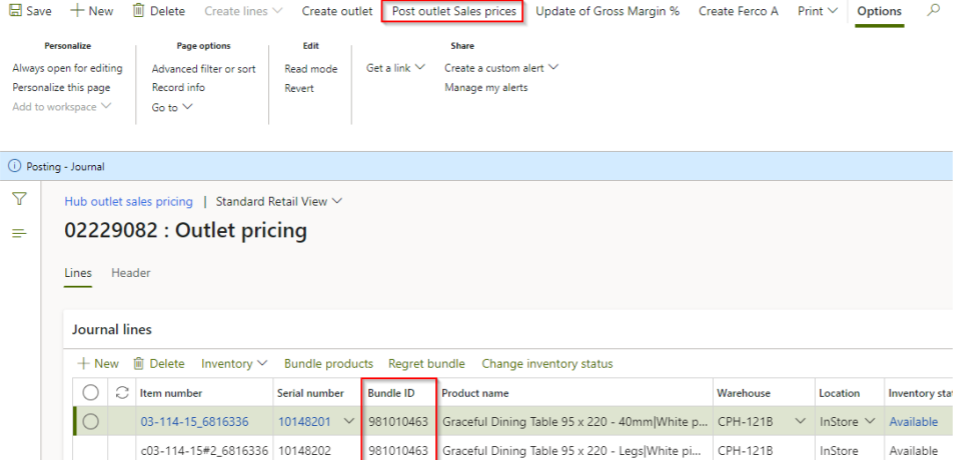Image resolution: width=958 pixels, height=460 pixels.
Task: Switch to the Header tab
Action: pos(130,273)
